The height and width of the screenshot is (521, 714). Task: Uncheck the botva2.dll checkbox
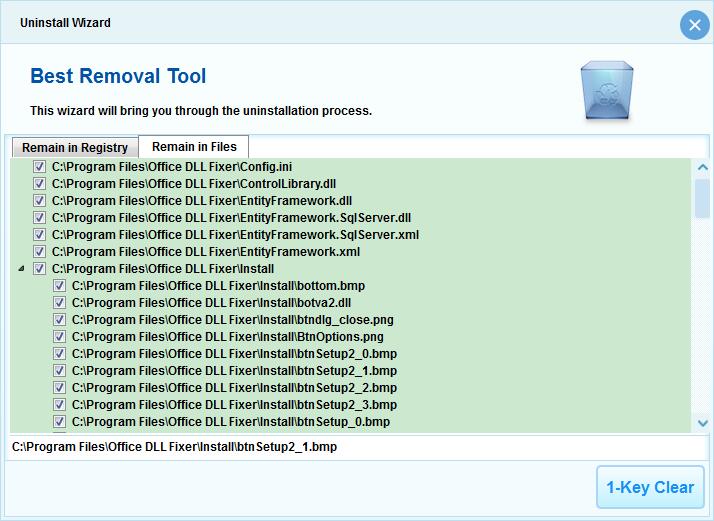point(59,303)
